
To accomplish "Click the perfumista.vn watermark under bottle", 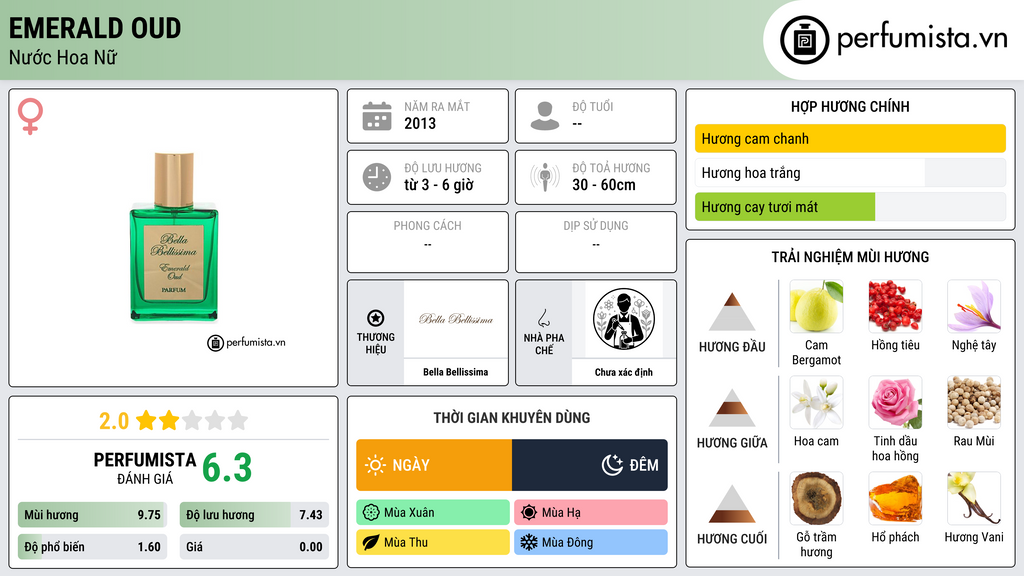I will coord(246,342).
